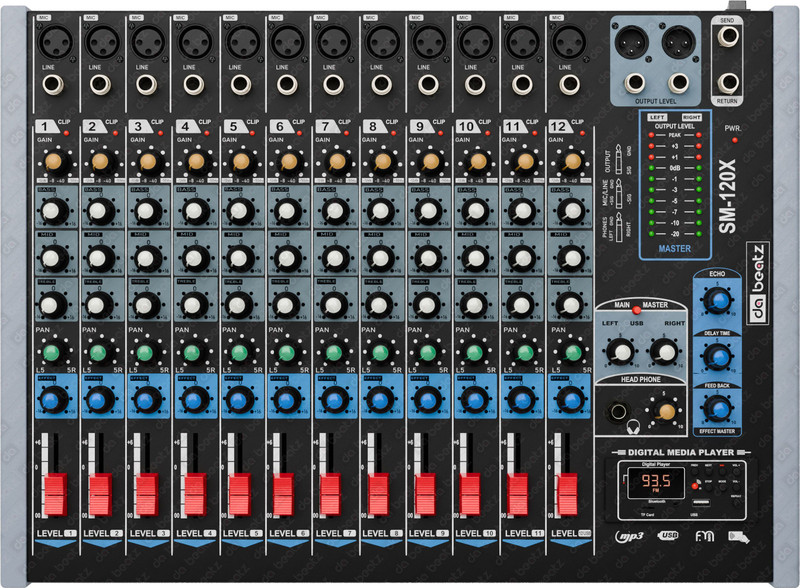The image size is (800, 588).
Task: Click the channel 10 green PAN knob
Action: [x=474, y=353]
